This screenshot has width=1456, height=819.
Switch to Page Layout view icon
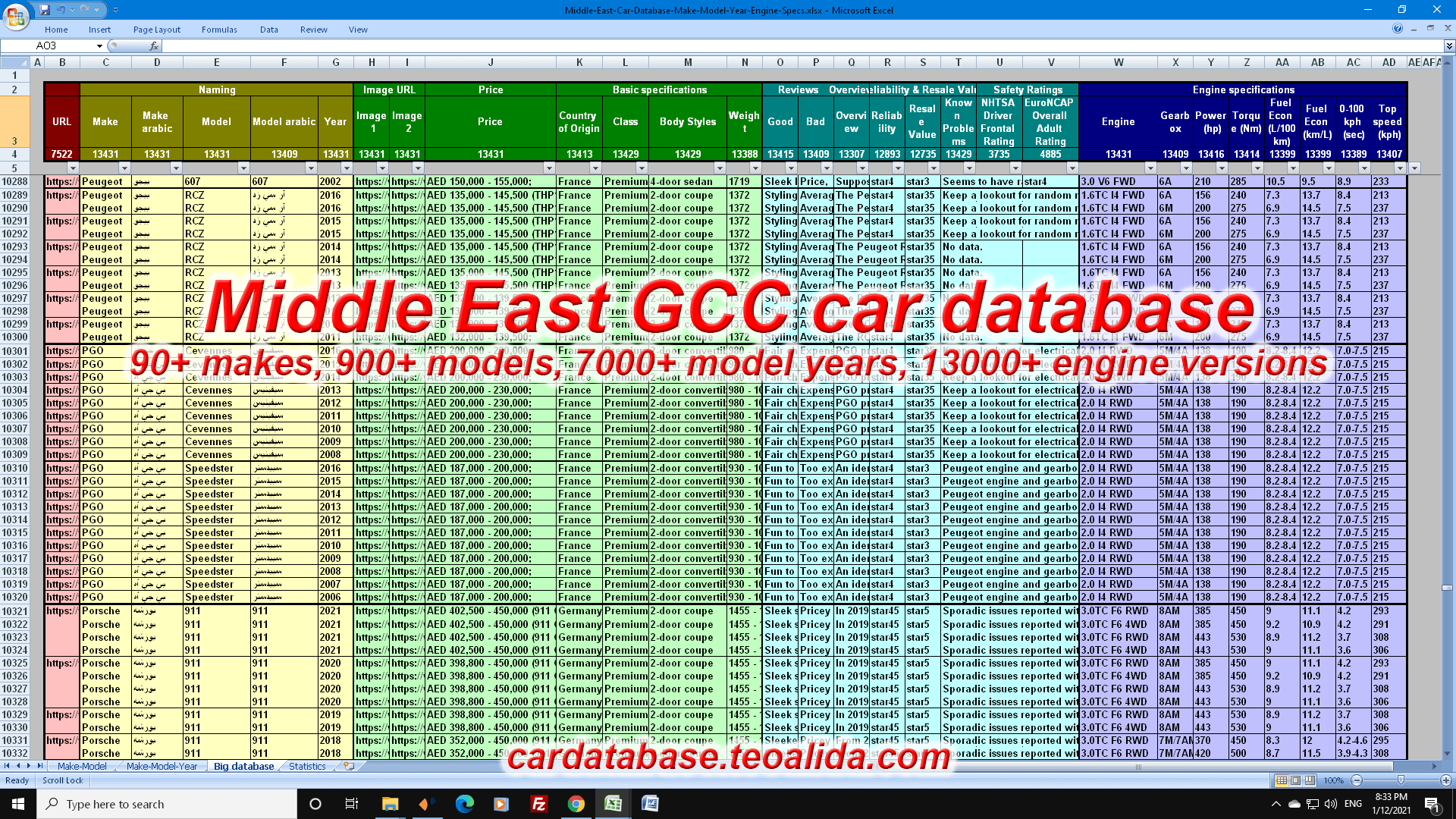[1296, 780]
